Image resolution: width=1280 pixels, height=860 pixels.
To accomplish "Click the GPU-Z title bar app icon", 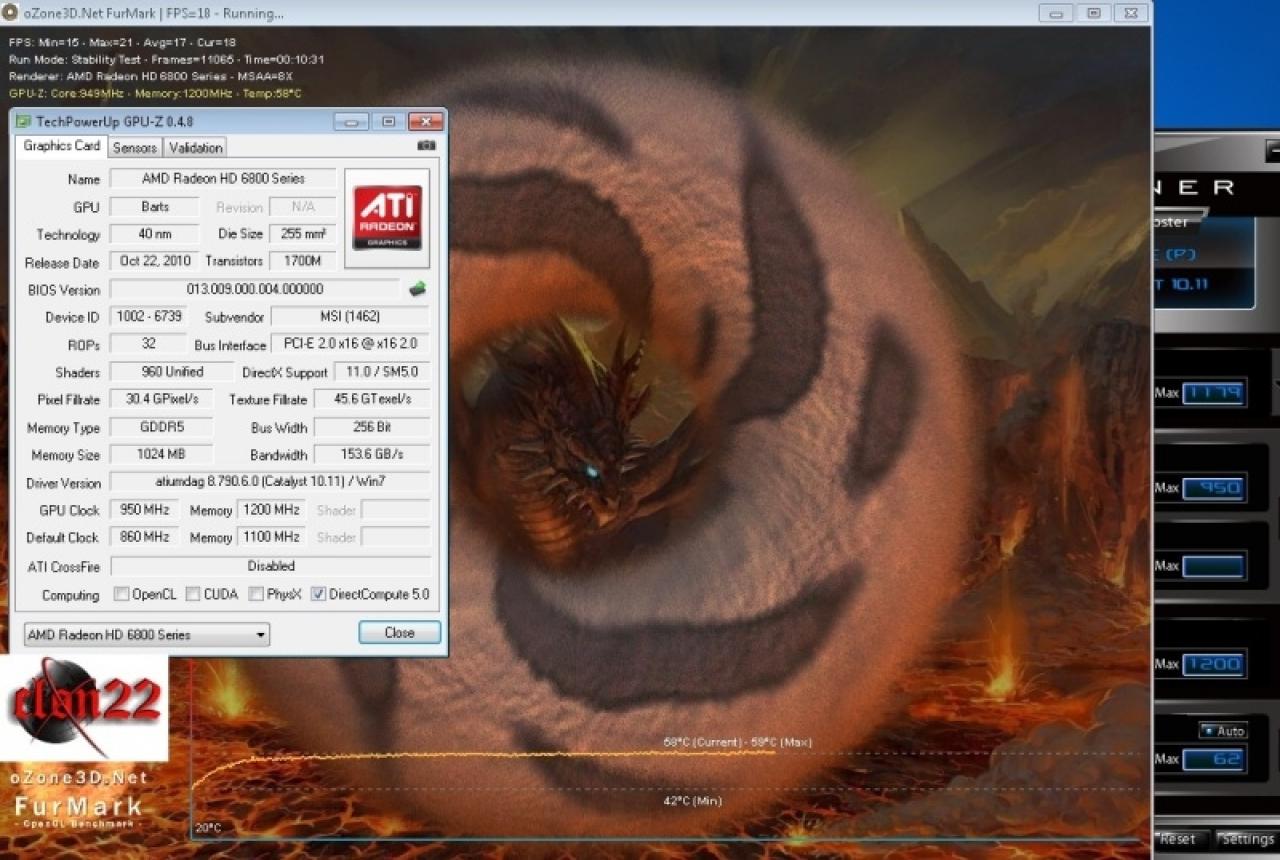I will tap(23, 121).
